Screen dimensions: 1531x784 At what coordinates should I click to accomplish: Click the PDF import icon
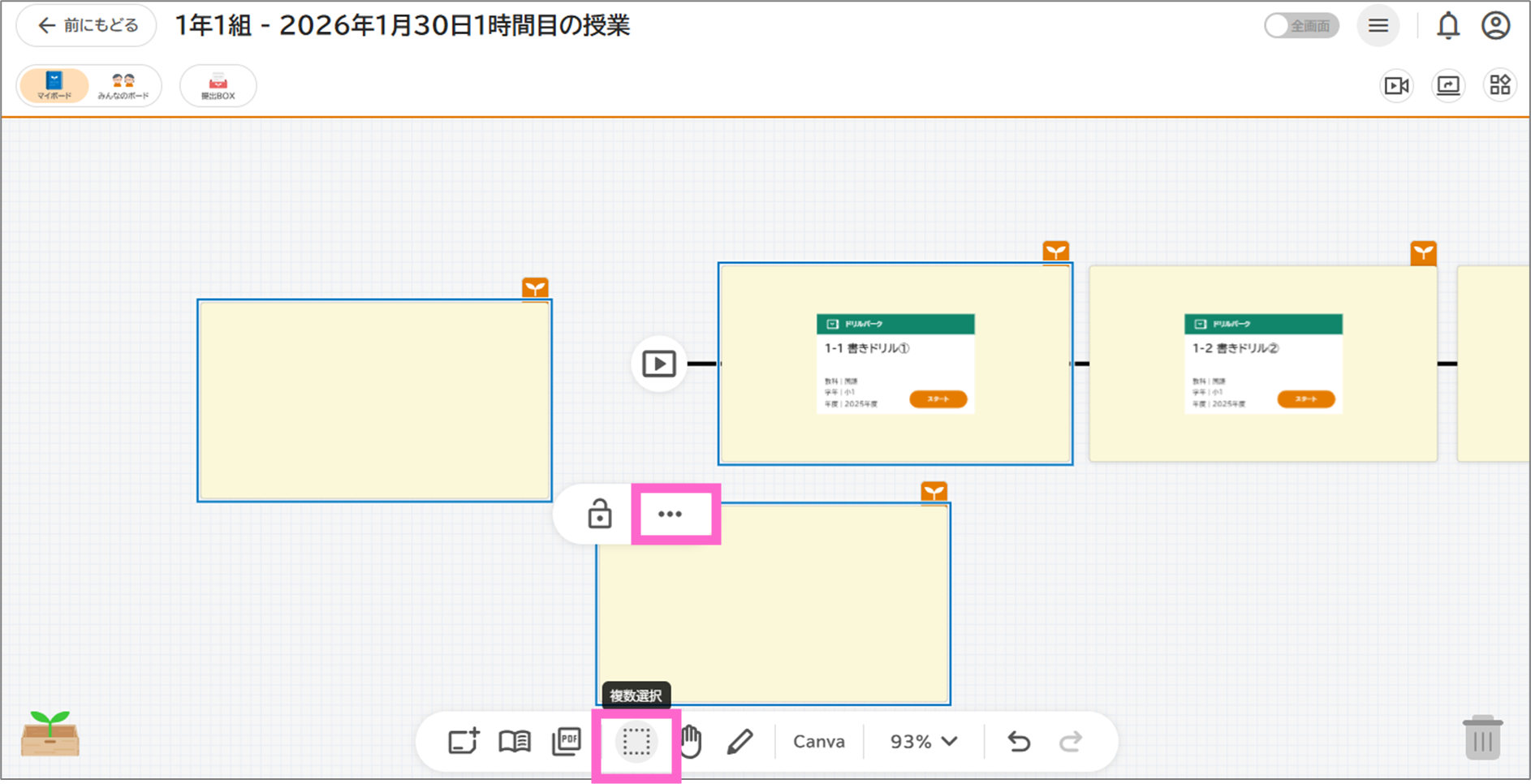click(x=567, y=741)
